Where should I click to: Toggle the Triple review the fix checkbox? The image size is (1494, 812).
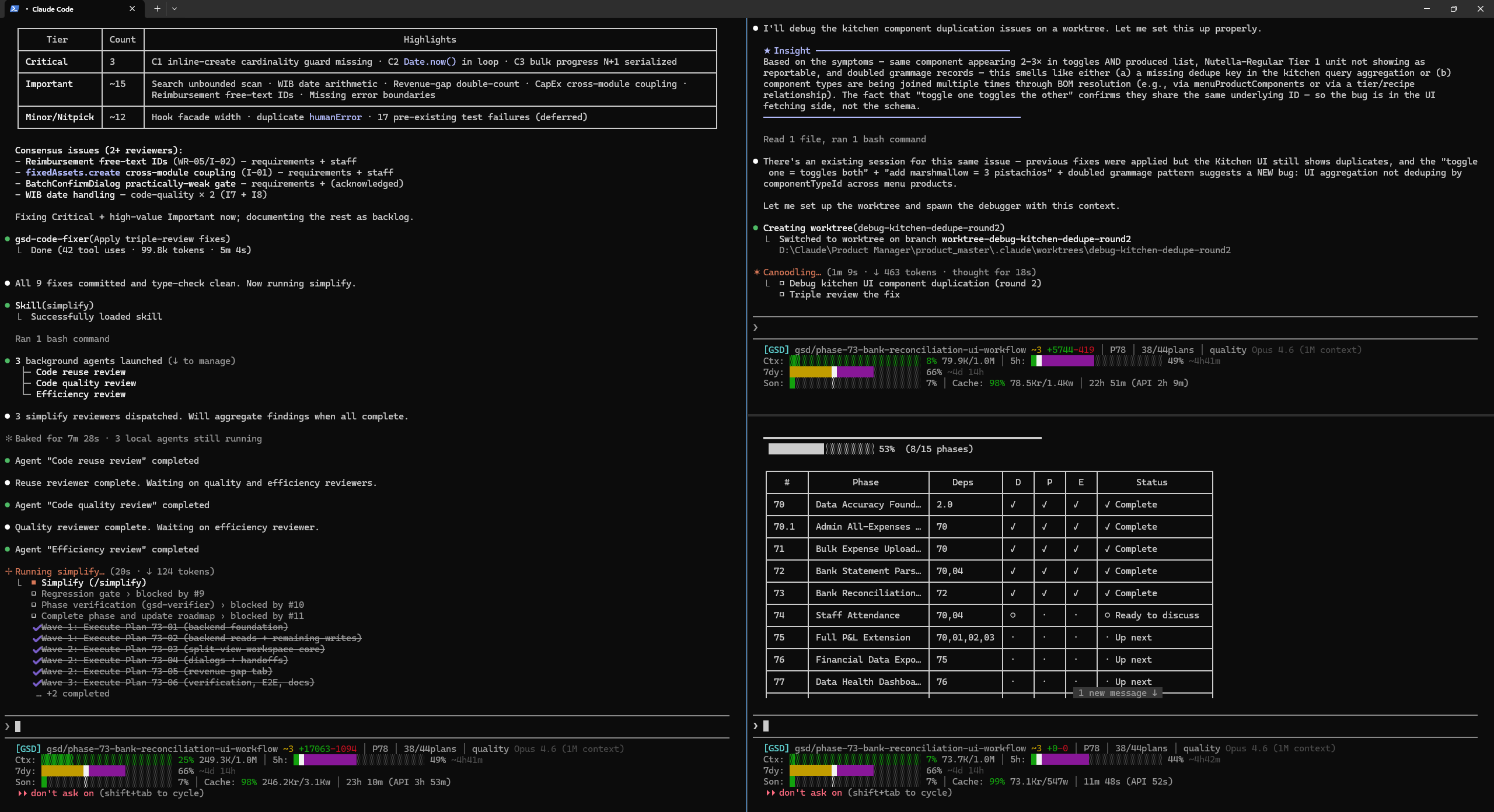coord(782,295)
